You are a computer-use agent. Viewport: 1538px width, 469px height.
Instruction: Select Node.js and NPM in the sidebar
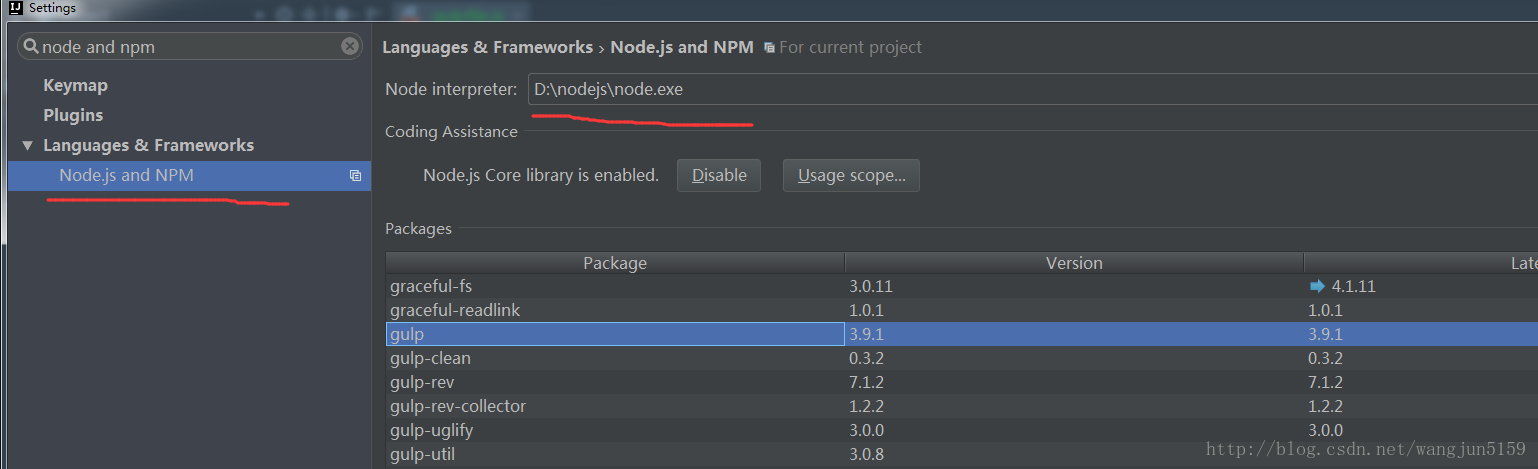click(x=127, y=176)
